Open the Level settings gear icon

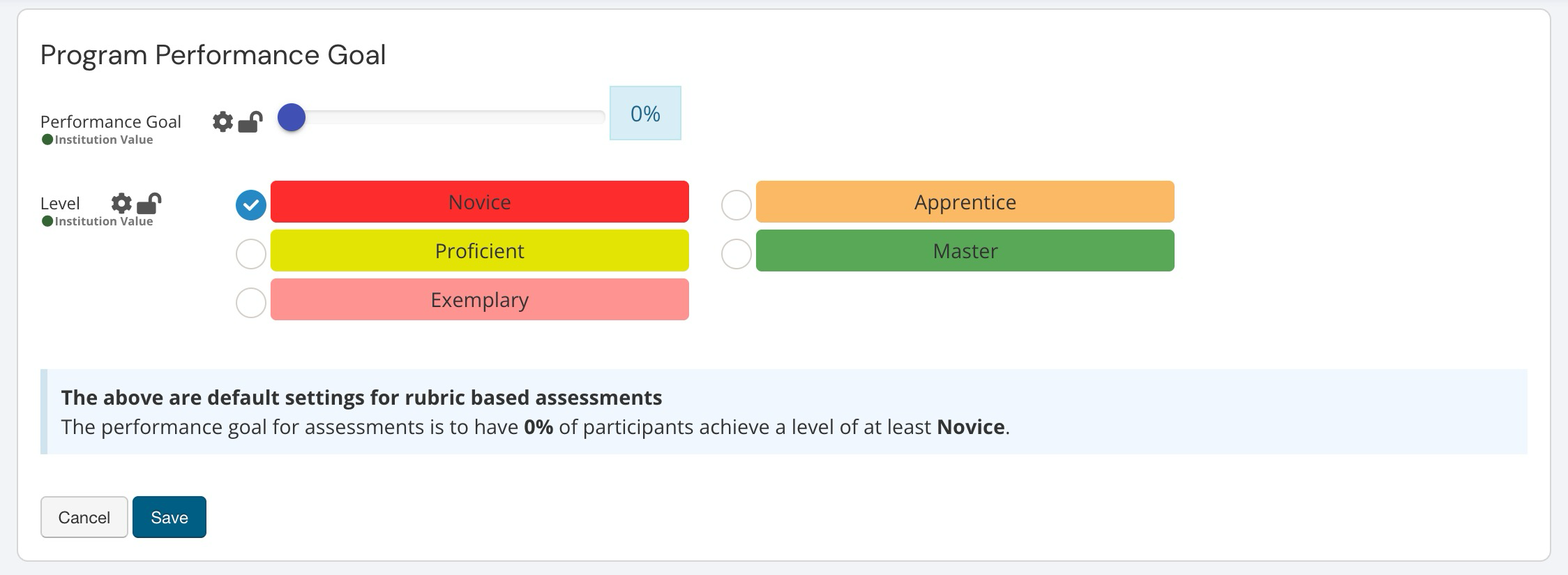pyautogui.click(x=121, y=203)
